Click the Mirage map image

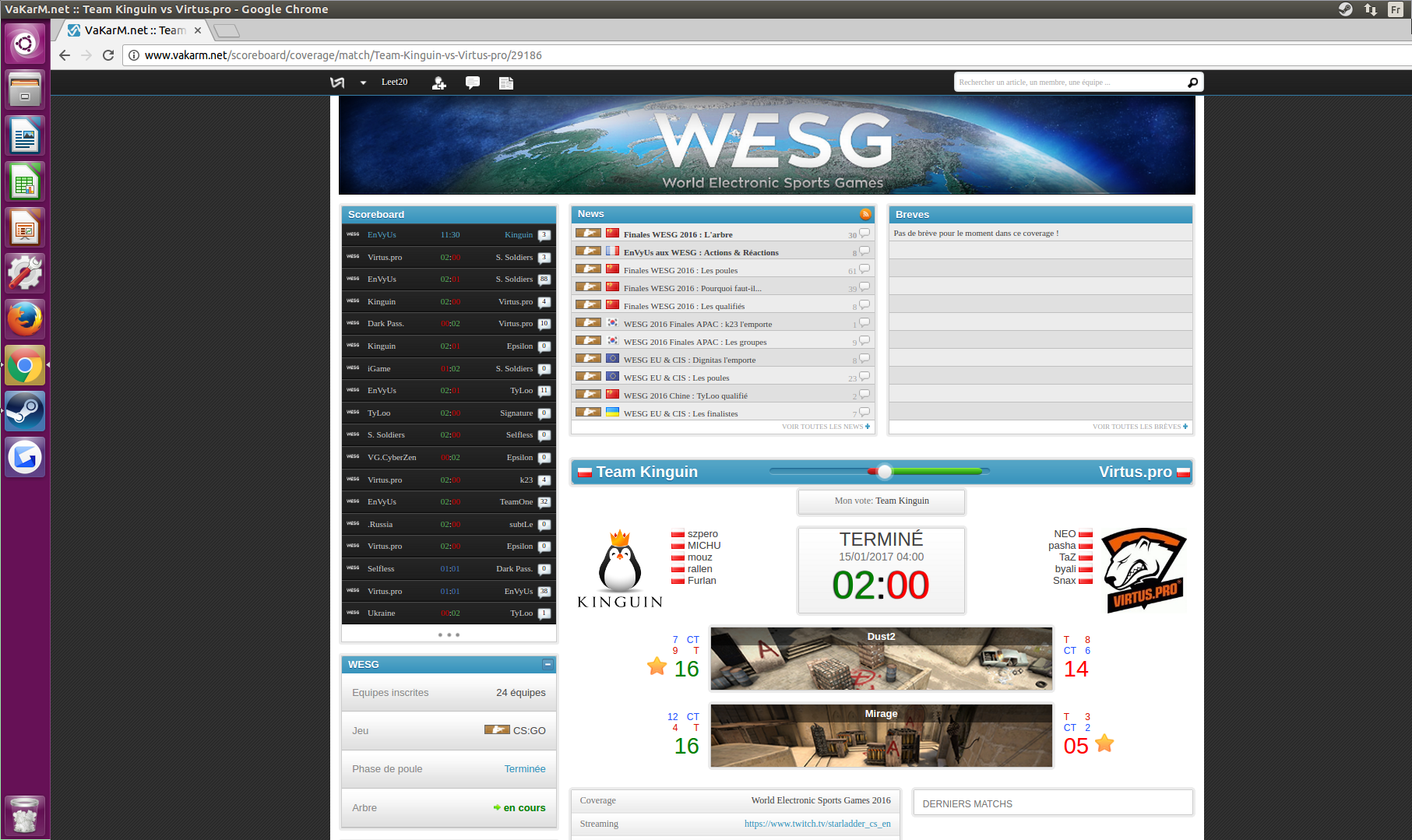(882, 736)
